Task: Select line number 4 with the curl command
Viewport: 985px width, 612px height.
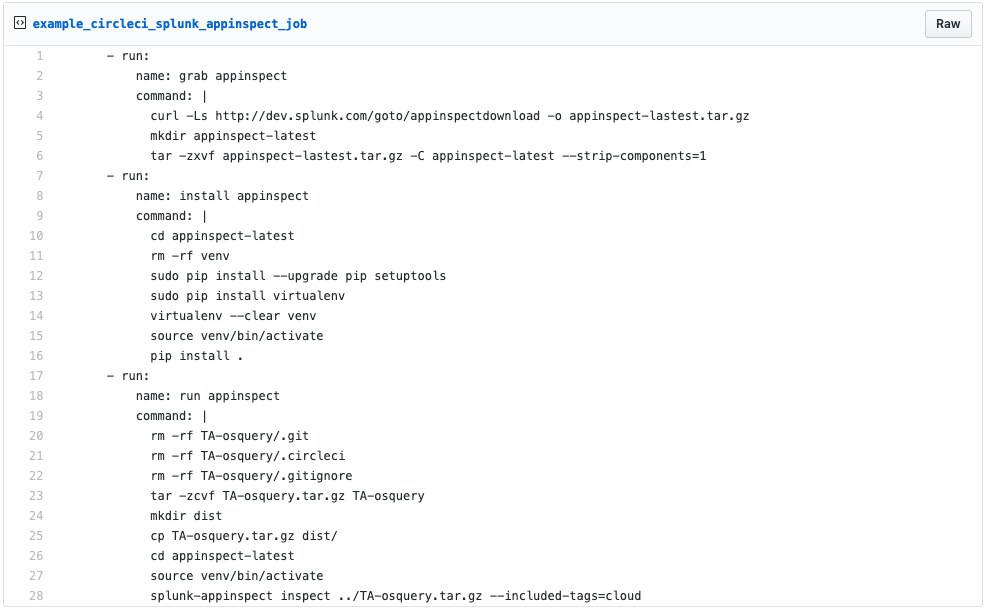Action: point(39,116)
